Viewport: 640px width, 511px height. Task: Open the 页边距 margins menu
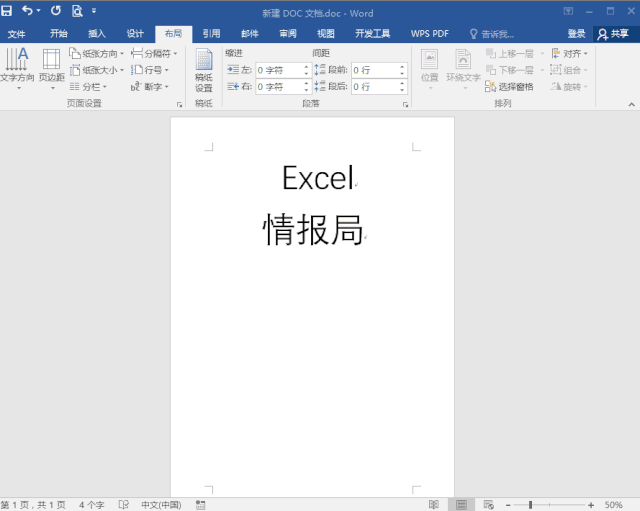[52, 69]
